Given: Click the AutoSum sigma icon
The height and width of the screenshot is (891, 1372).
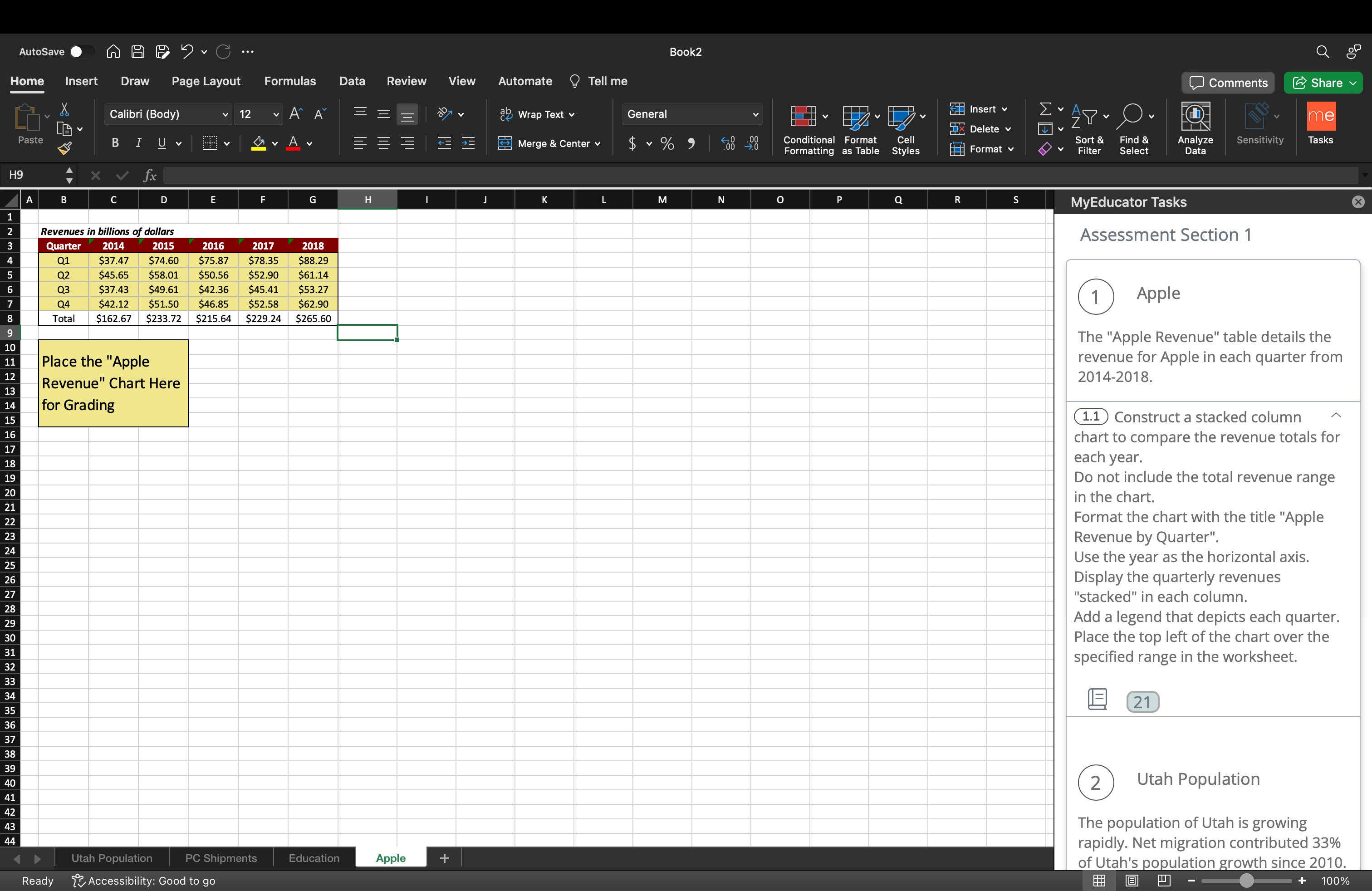Looking at the screenshot, I should coord(1044,109).
